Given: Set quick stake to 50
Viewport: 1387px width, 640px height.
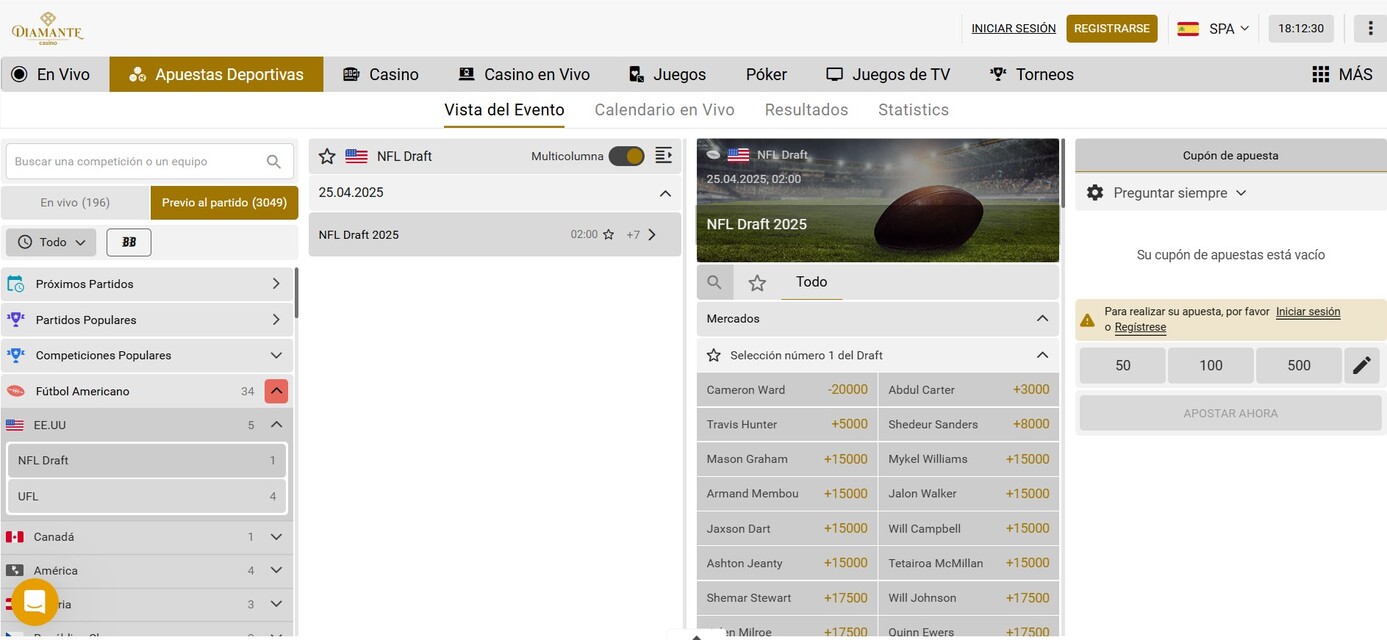Looking at the screenshot, I should pyautogui.click(x=1122, y=366).
